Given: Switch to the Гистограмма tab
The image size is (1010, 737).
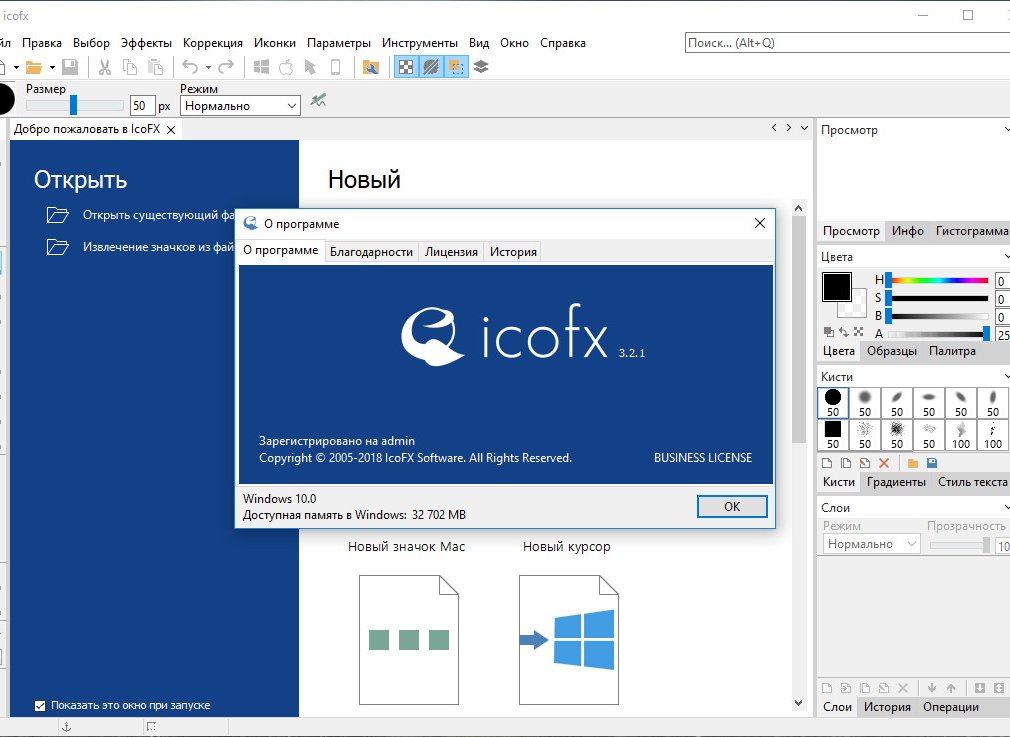Looking at the screenshot, I should 972,231.
